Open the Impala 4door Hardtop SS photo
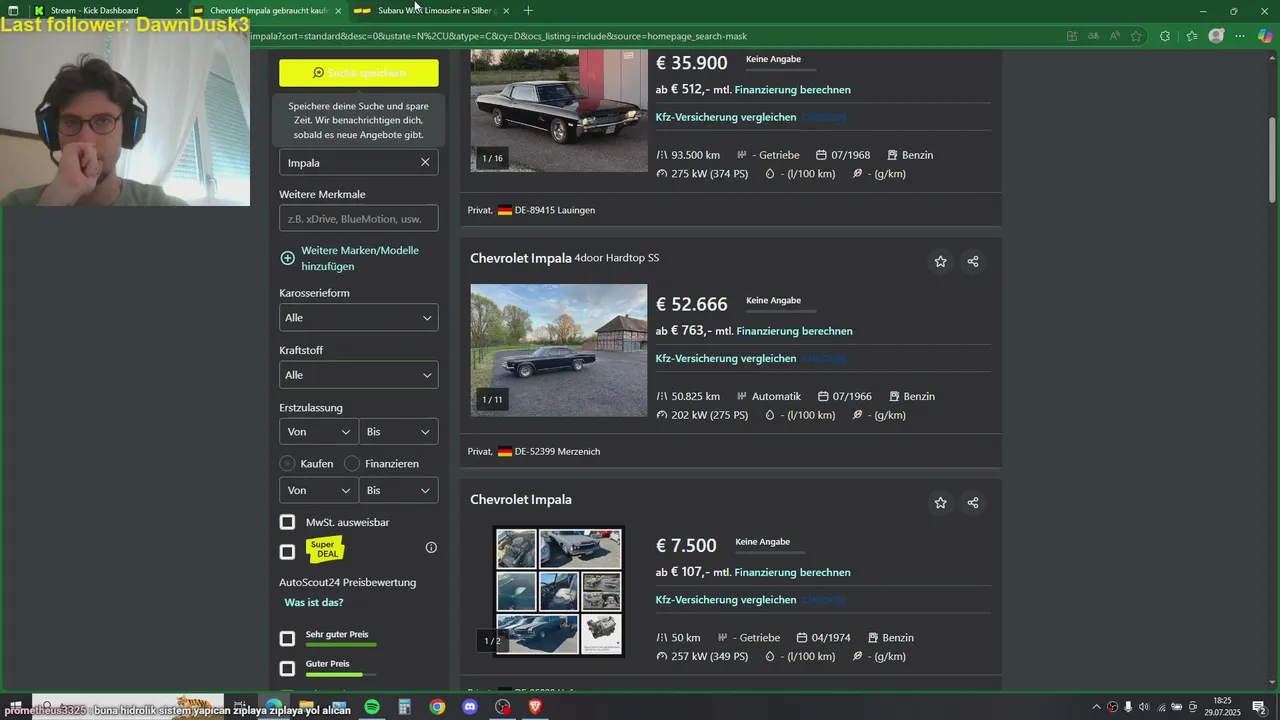The width and height of the screenshot is (1280, 720). pyautogui.click(x=559, y=350)
